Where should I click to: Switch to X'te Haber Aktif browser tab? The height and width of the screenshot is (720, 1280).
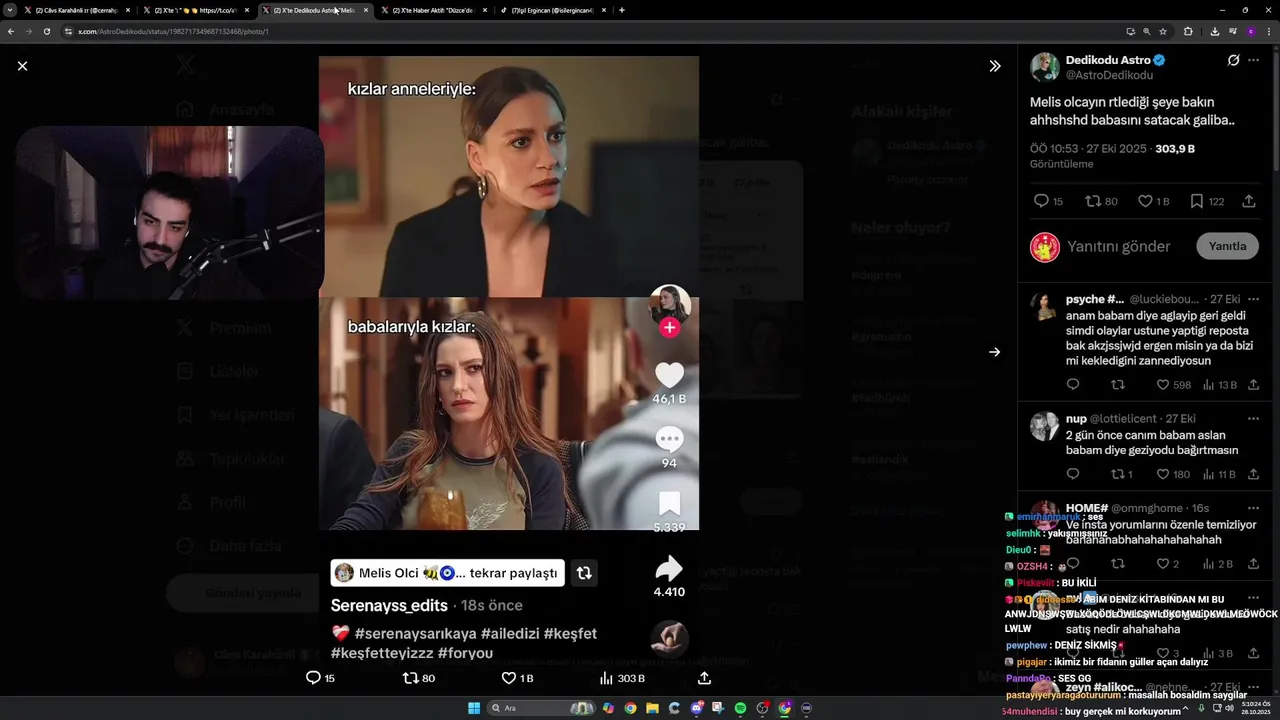click(433, 10)
